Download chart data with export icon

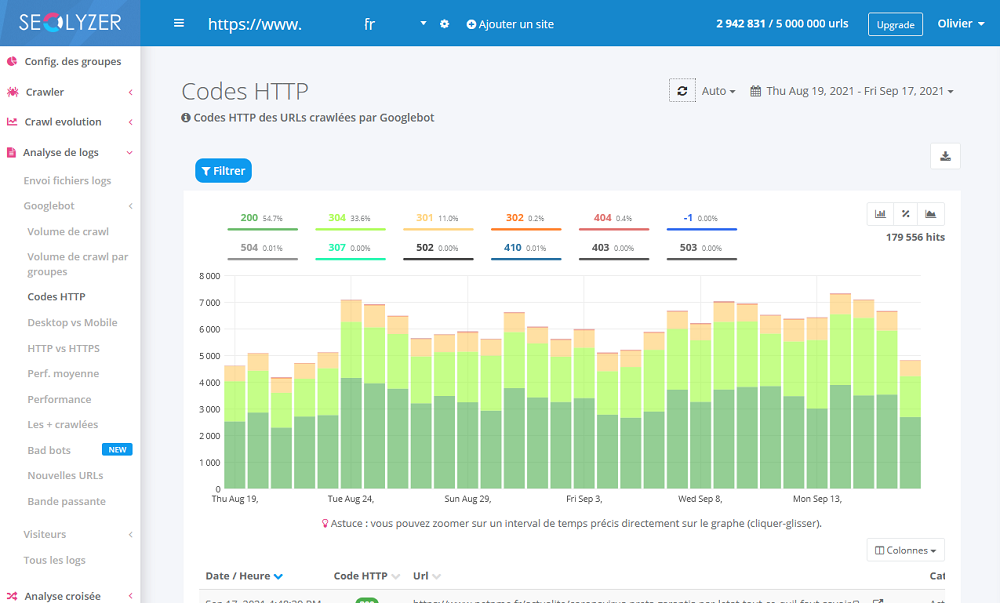click(945, 156)
